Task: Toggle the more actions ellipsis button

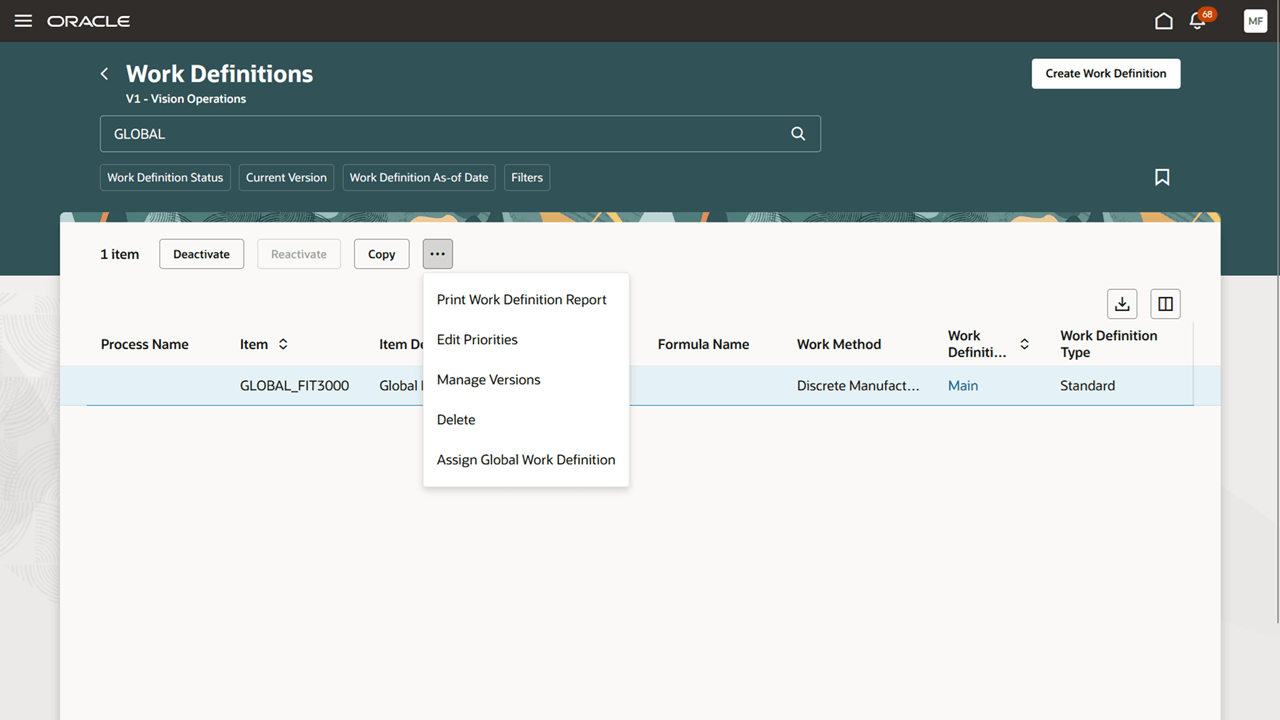Action: pyautogui.click(x=438, y=254)
